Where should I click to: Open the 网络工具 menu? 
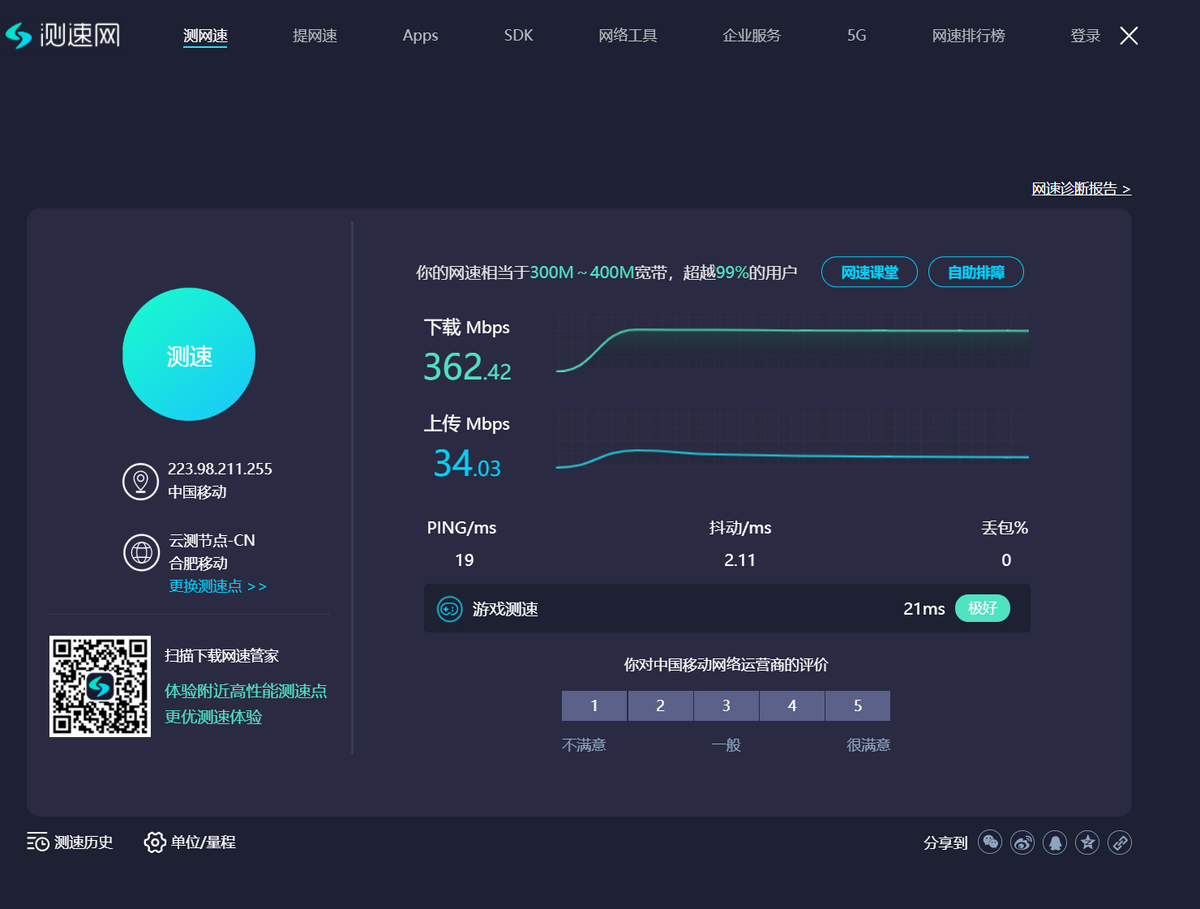click(628, 36)
